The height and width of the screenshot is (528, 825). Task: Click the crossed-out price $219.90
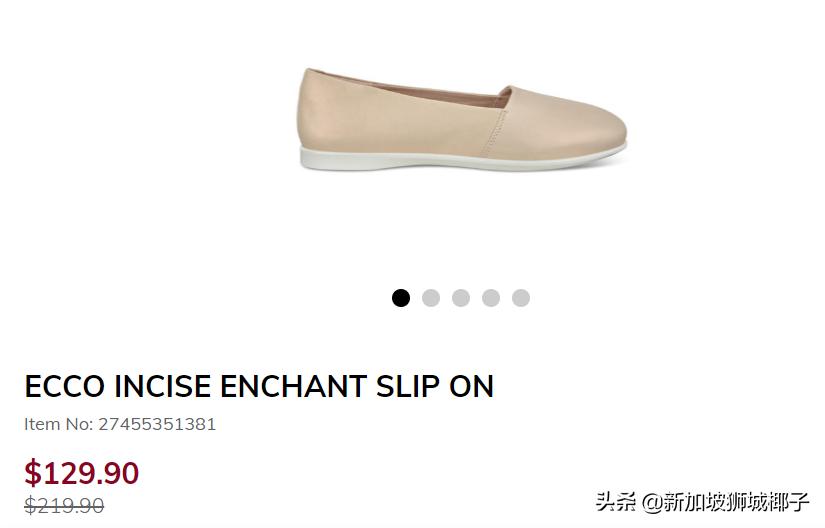point(64,505)
